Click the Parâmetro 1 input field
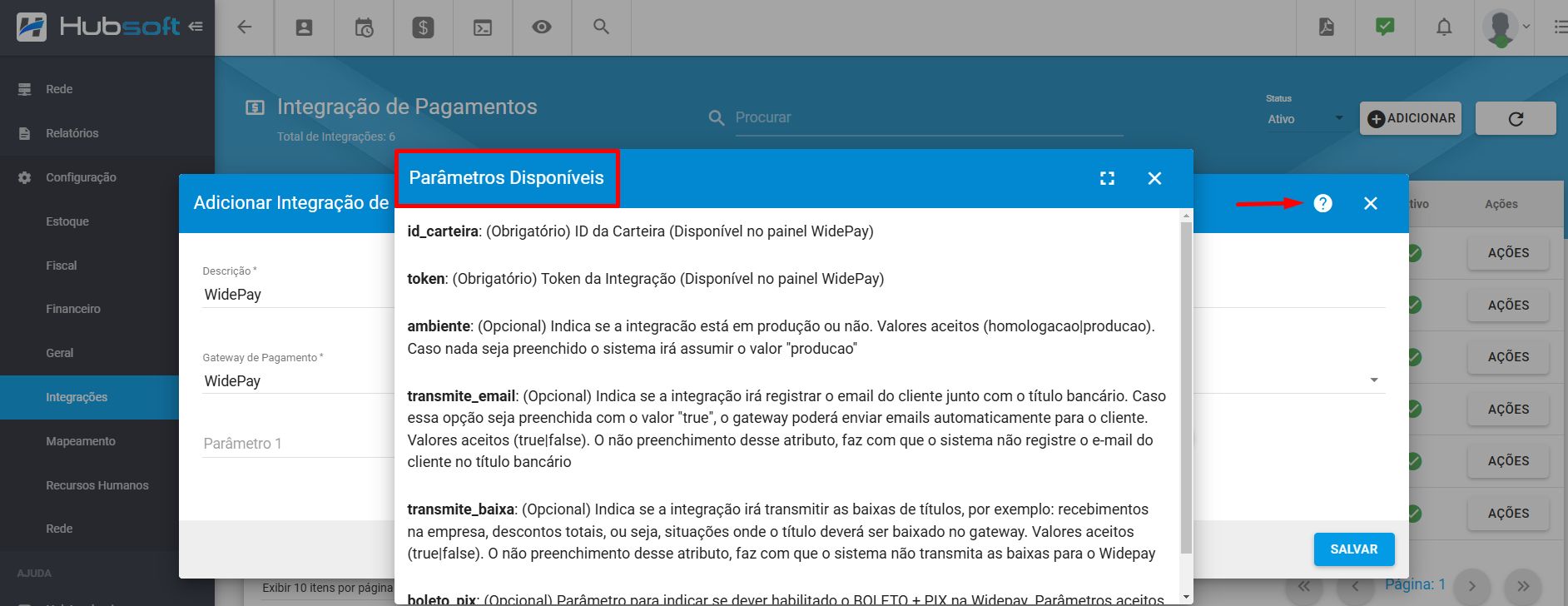Image resolution: width=1568 pixels, height=606 pixels. point(298,444)
